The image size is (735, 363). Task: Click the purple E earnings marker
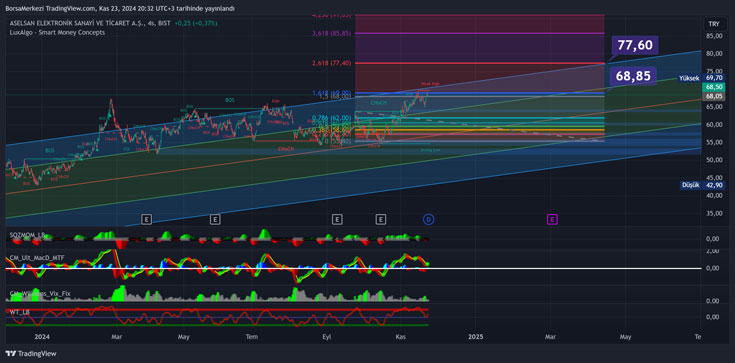[x=552, y=219]
